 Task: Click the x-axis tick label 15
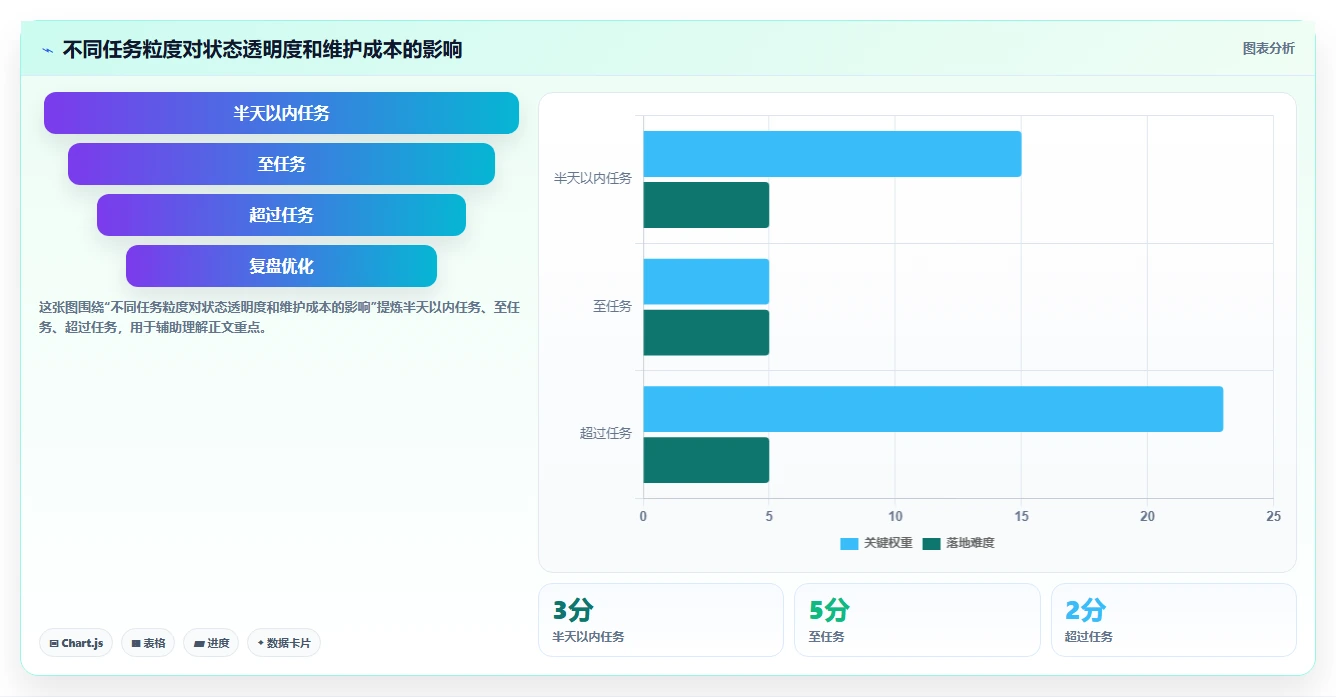pos(1021,516)
